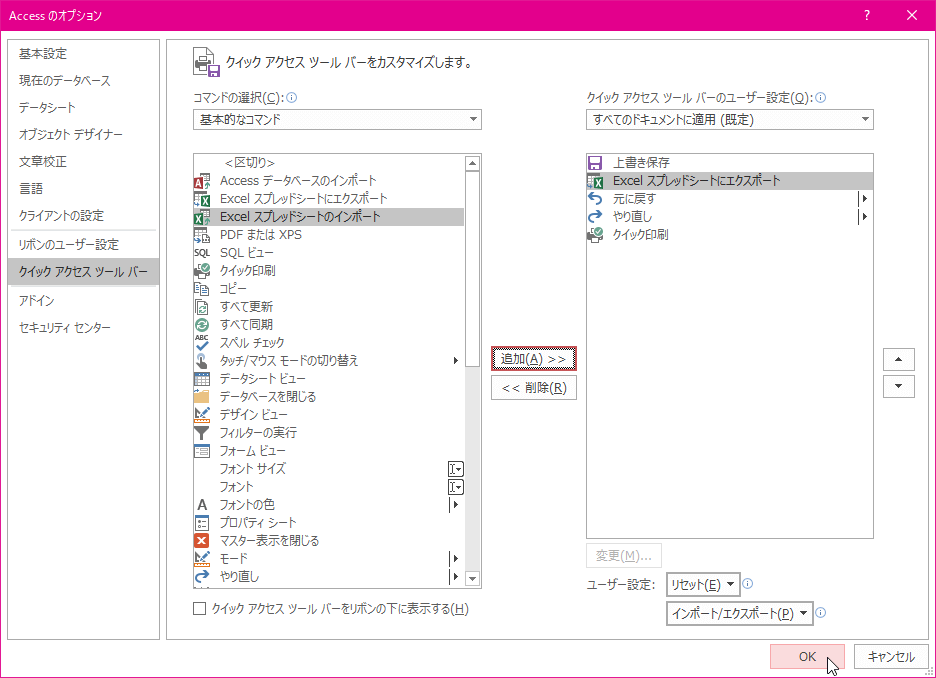
Task: Open すべてのドキュメントに適用 dropdown
Action: (729, 120)
